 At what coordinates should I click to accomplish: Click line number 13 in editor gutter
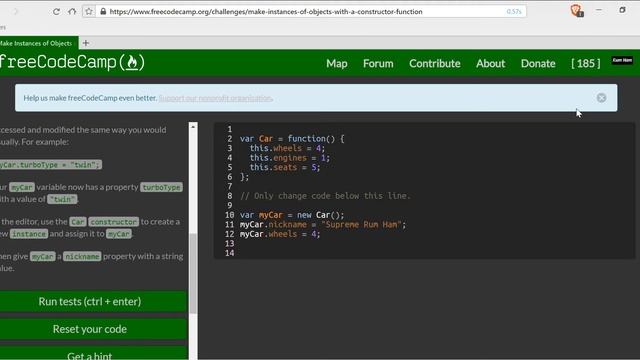point(229,244)
